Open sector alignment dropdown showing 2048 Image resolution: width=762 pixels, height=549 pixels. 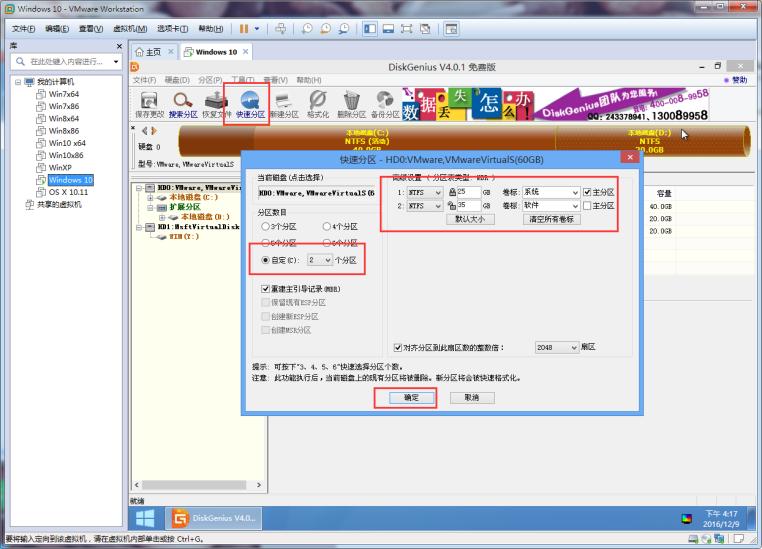tap(556, 347)
